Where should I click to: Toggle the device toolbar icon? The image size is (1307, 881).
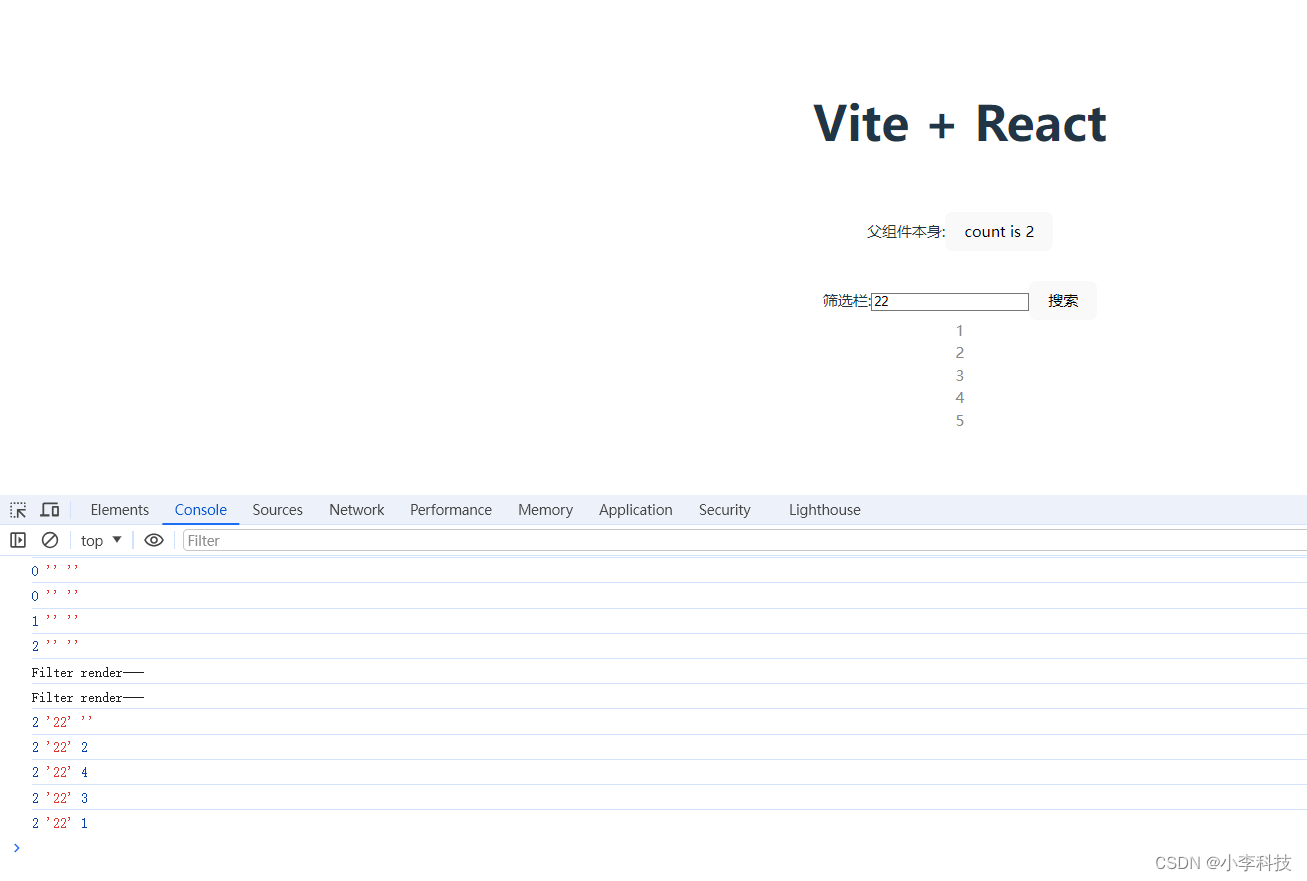(50, 510)
